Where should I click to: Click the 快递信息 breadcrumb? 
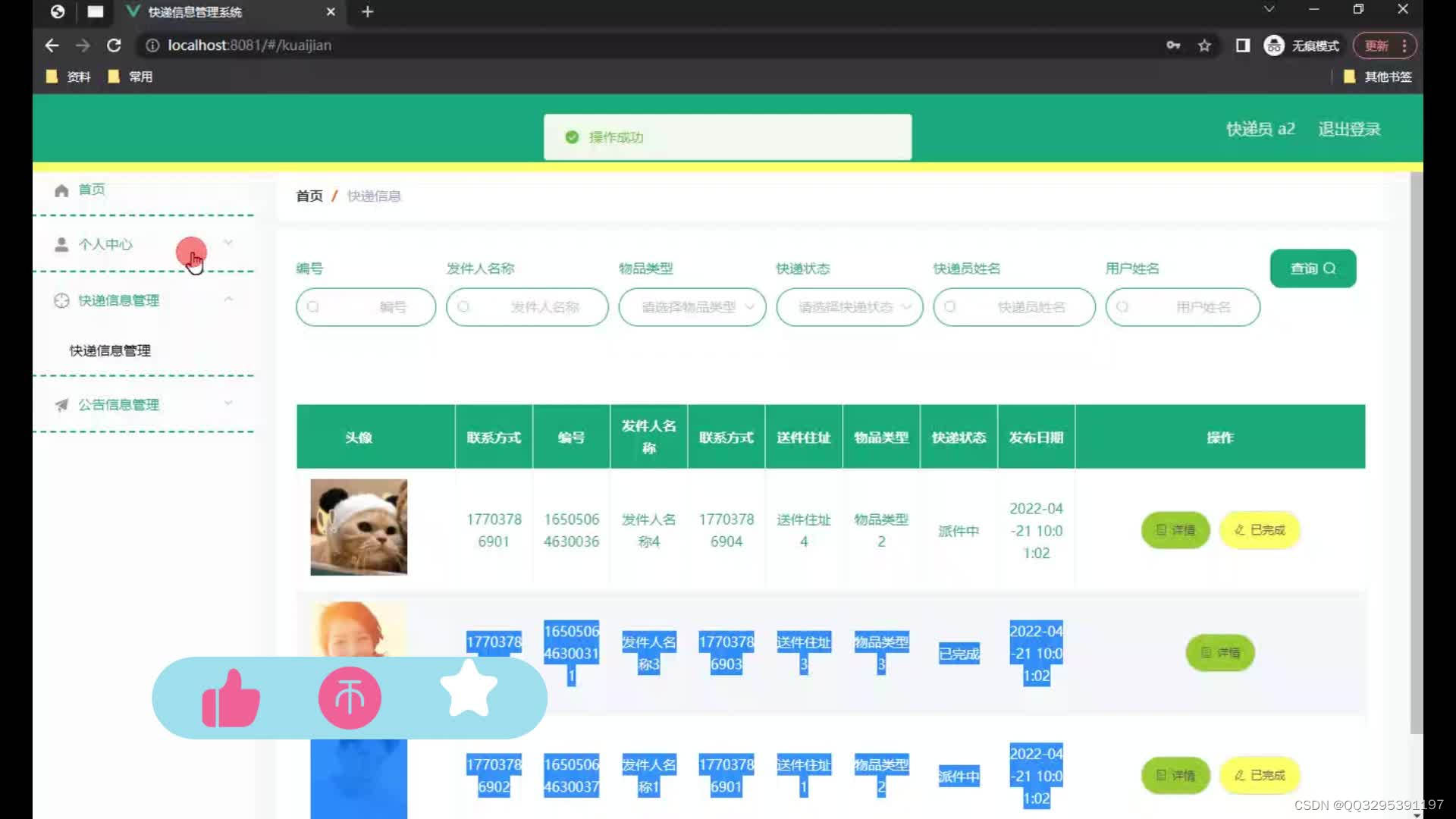click(x=374, y=196)
